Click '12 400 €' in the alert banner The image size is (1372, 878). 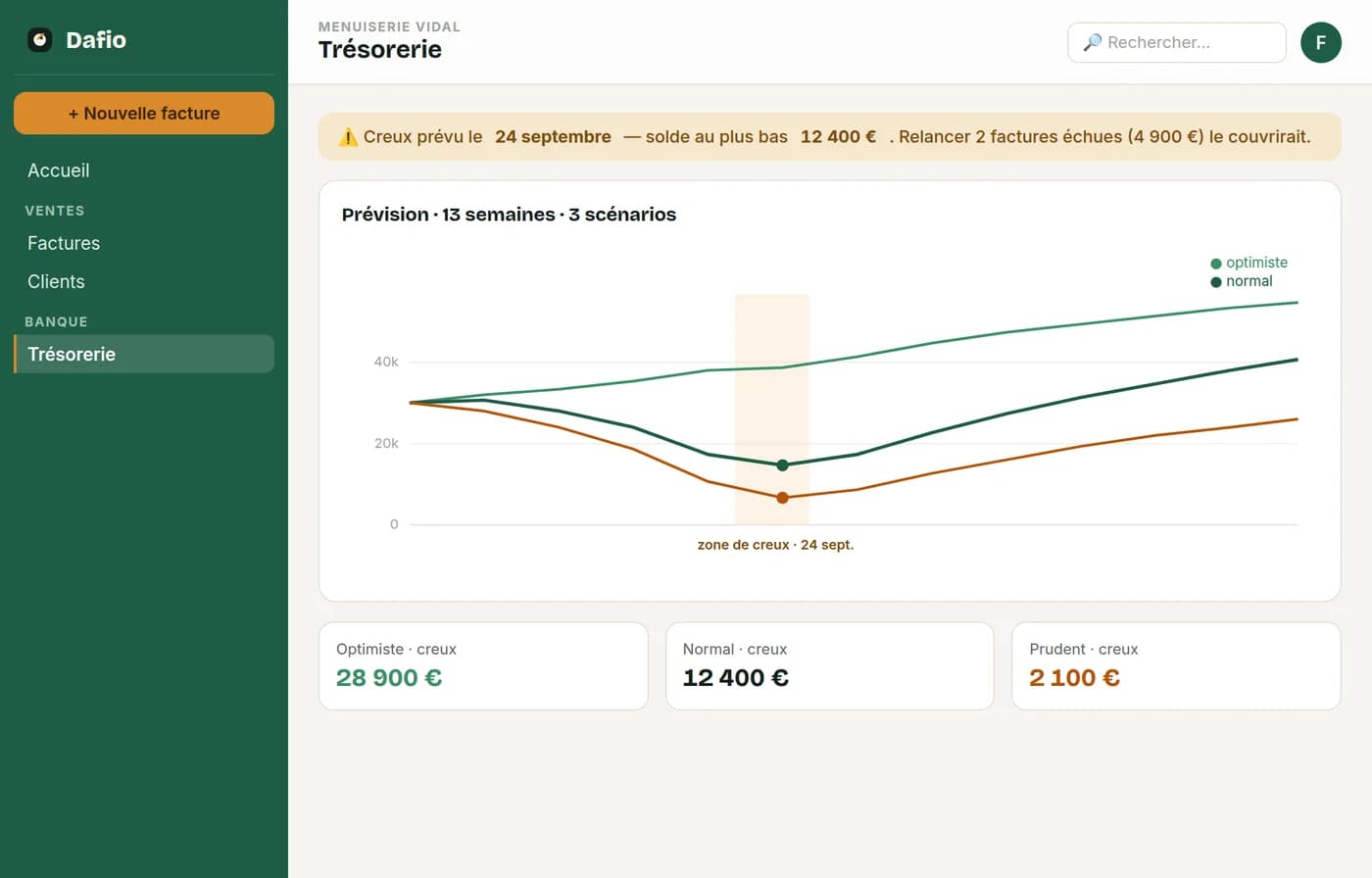838,137
